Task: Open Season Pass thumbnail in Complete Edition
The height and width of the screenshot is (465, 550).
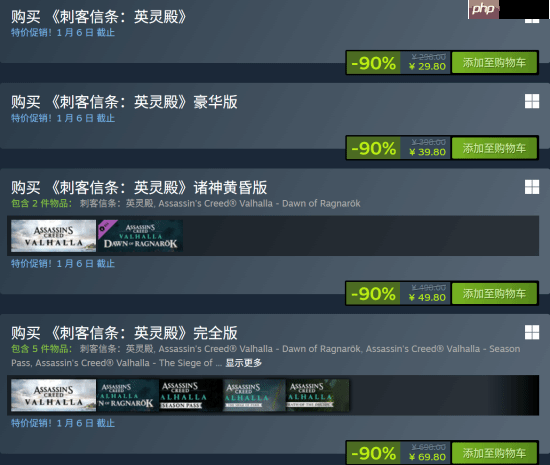Action: click(191, 395)
